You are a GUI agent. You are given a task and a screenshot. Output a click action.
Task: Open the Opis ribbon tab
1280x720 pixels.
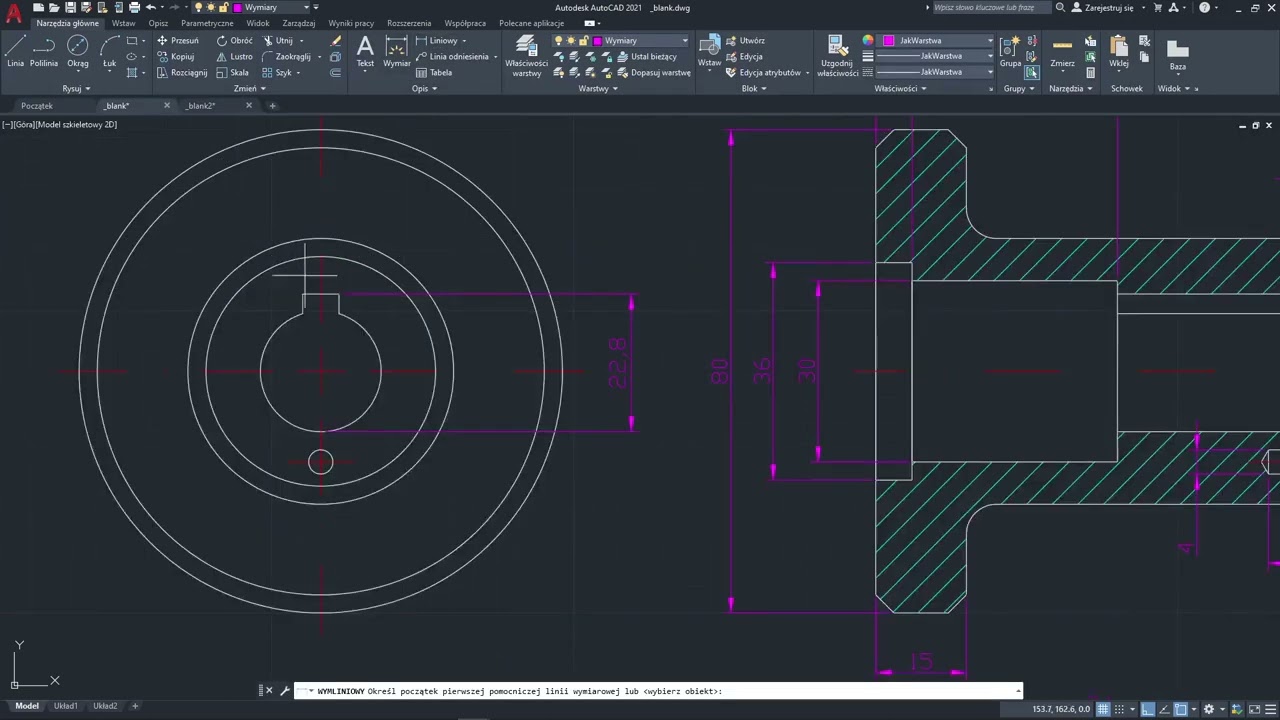coord(158,23)
